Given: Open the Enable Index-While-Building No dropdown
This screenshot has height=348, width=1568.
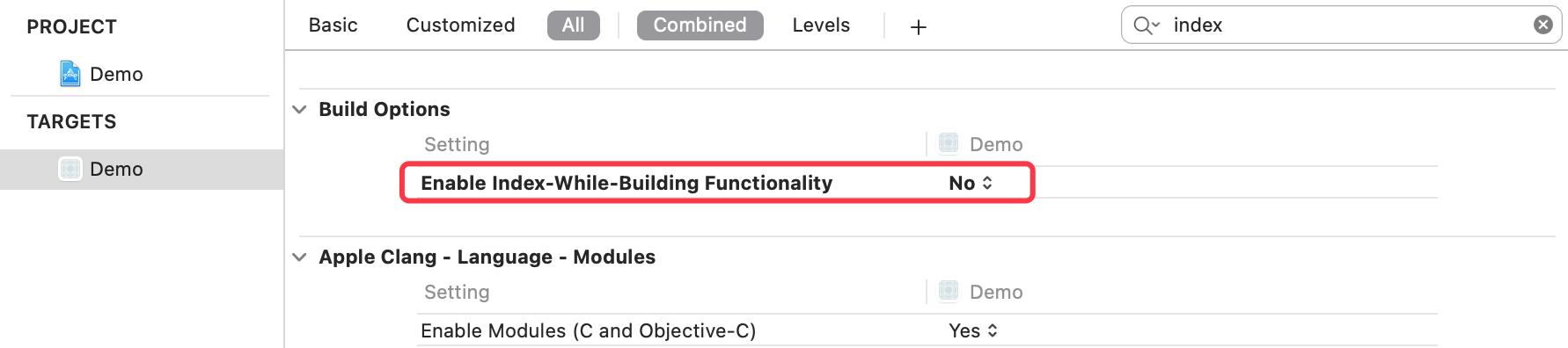Looking at the screenshot, I should [971, 183].
